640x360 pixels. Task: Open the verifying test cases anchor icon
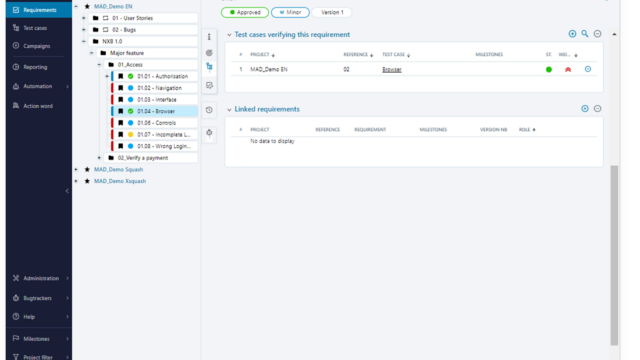[x=209, y=67]
